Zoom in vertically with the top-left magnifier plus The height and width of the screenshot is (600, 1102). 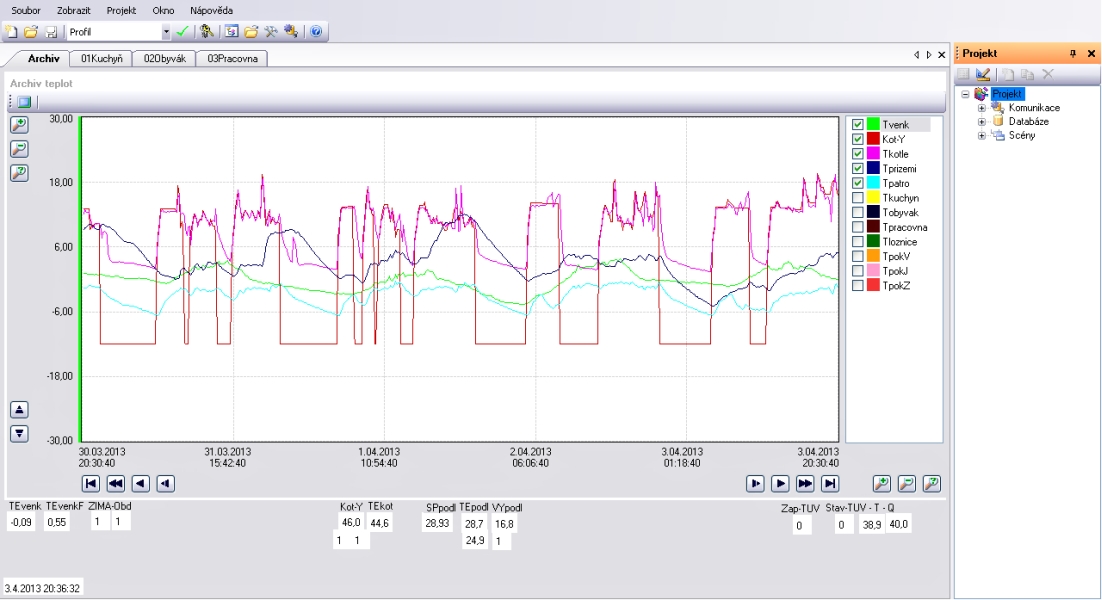tap(20, 125)
